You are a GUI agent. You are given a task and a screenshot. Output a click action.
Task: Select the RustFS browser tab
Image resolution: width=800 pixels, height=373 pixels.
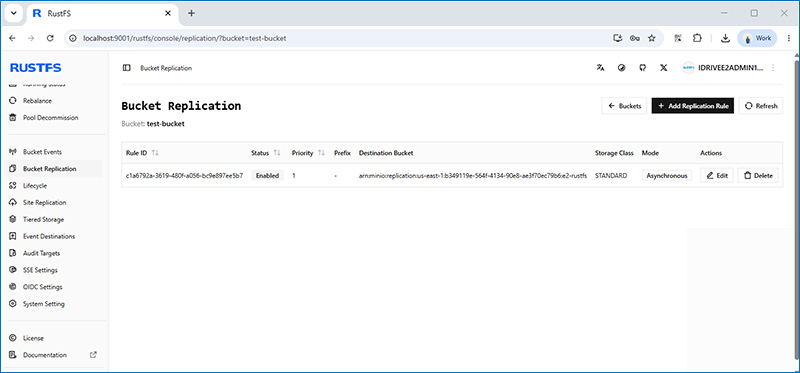click(102, 14)
